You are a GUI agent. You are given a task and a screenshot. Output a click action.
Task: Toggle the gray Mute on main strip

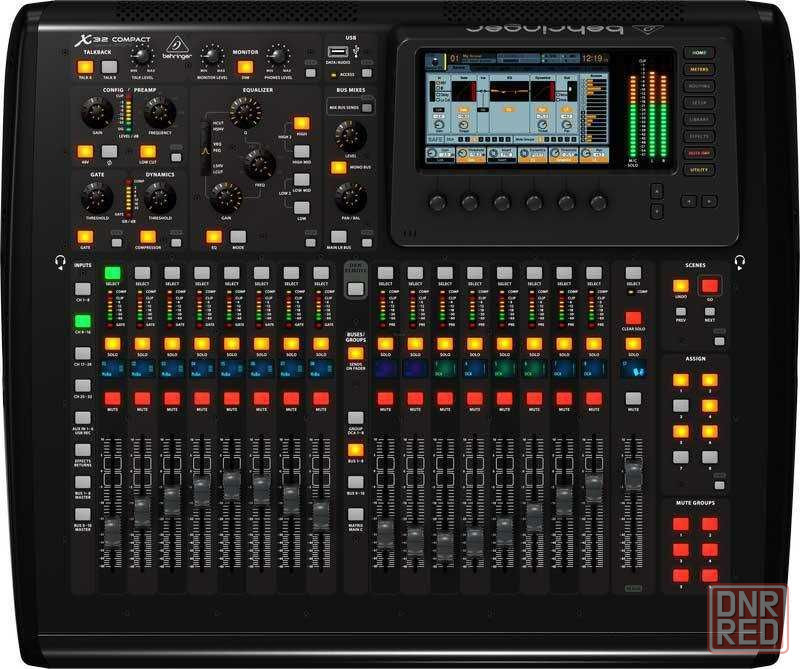[x=633, y=399]
